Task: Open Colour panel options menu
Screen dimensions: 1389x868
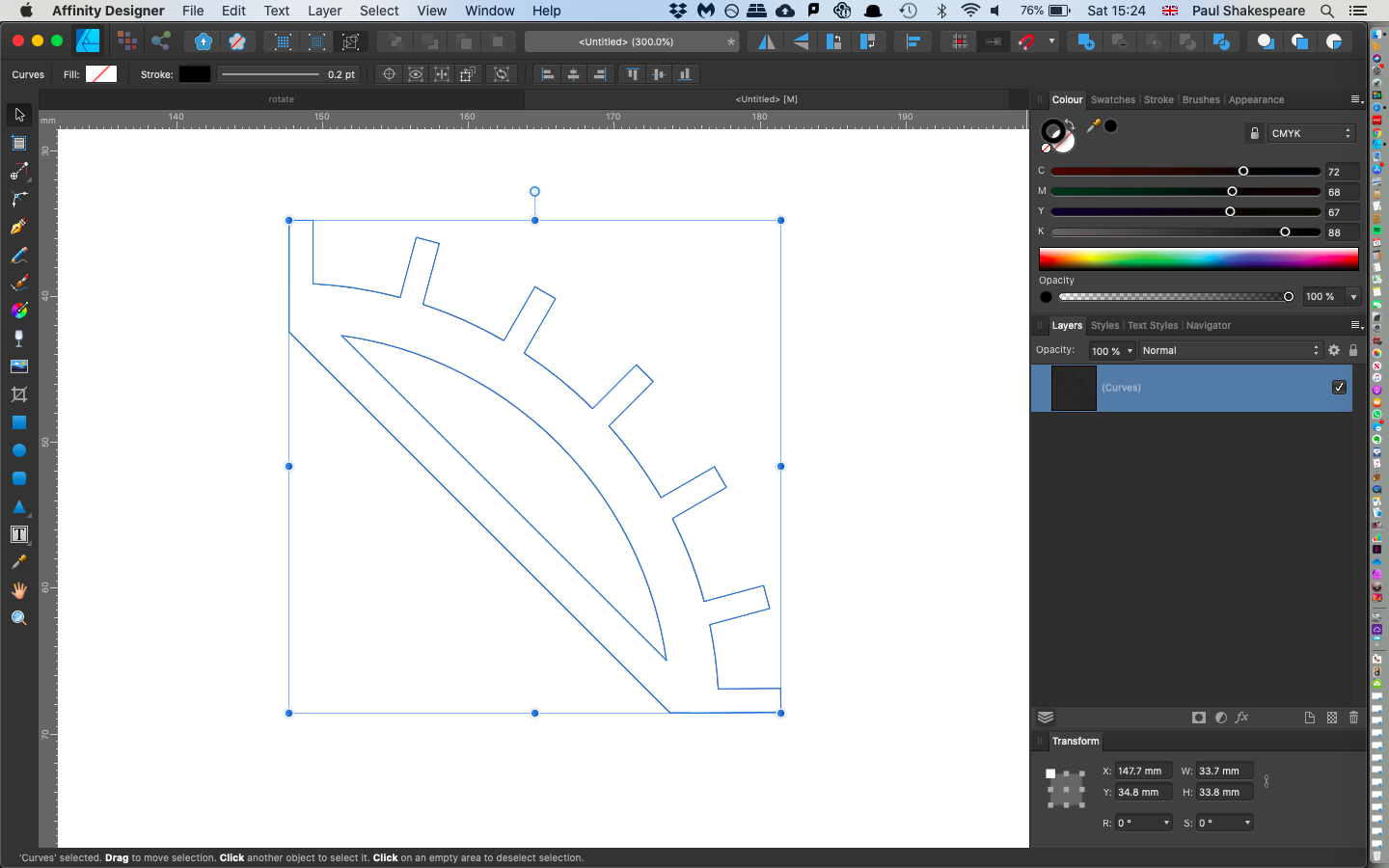Action: (1356, 99)
